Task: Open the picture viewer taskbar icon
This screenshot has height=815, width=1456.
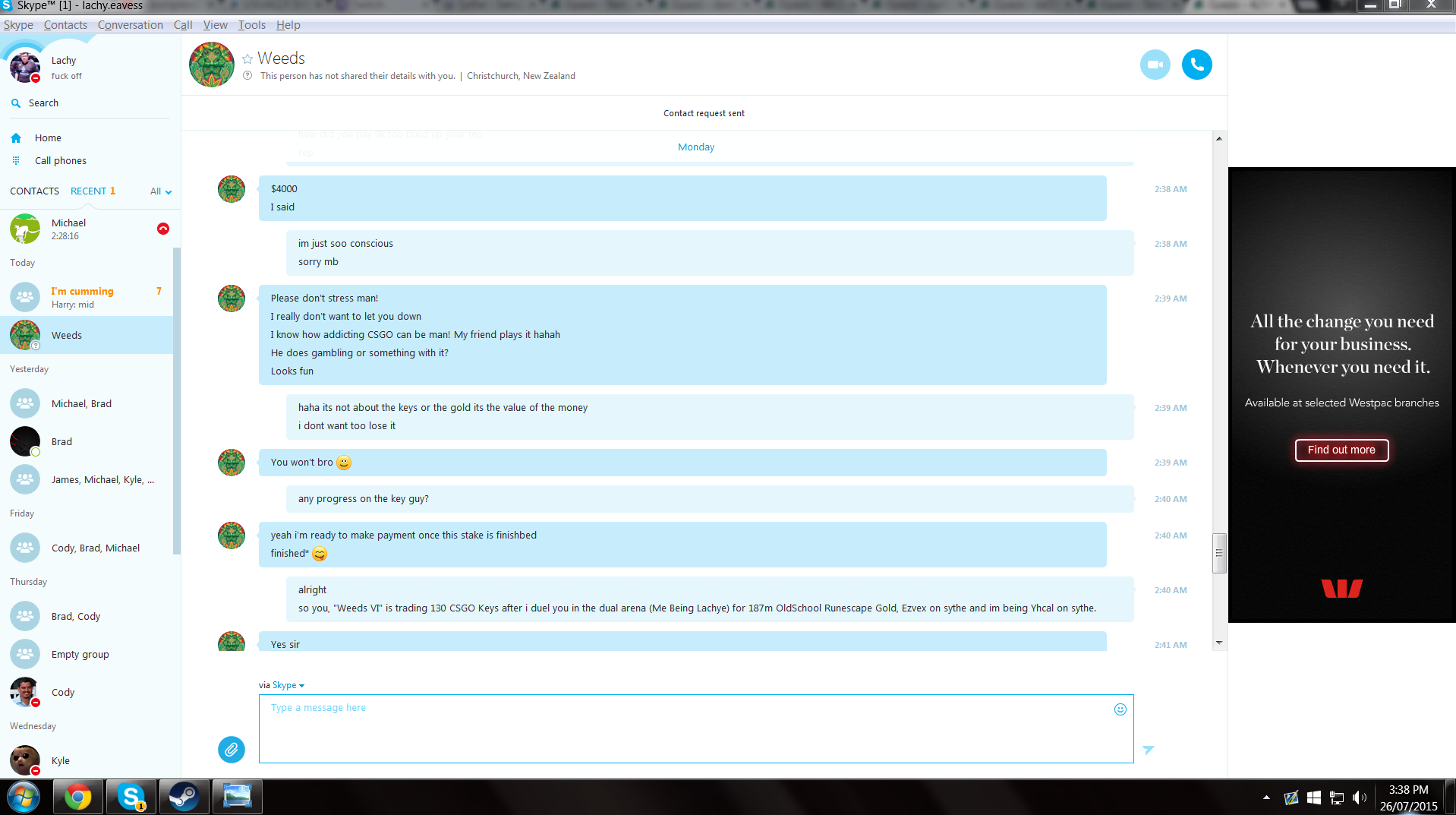Action: 237,797
